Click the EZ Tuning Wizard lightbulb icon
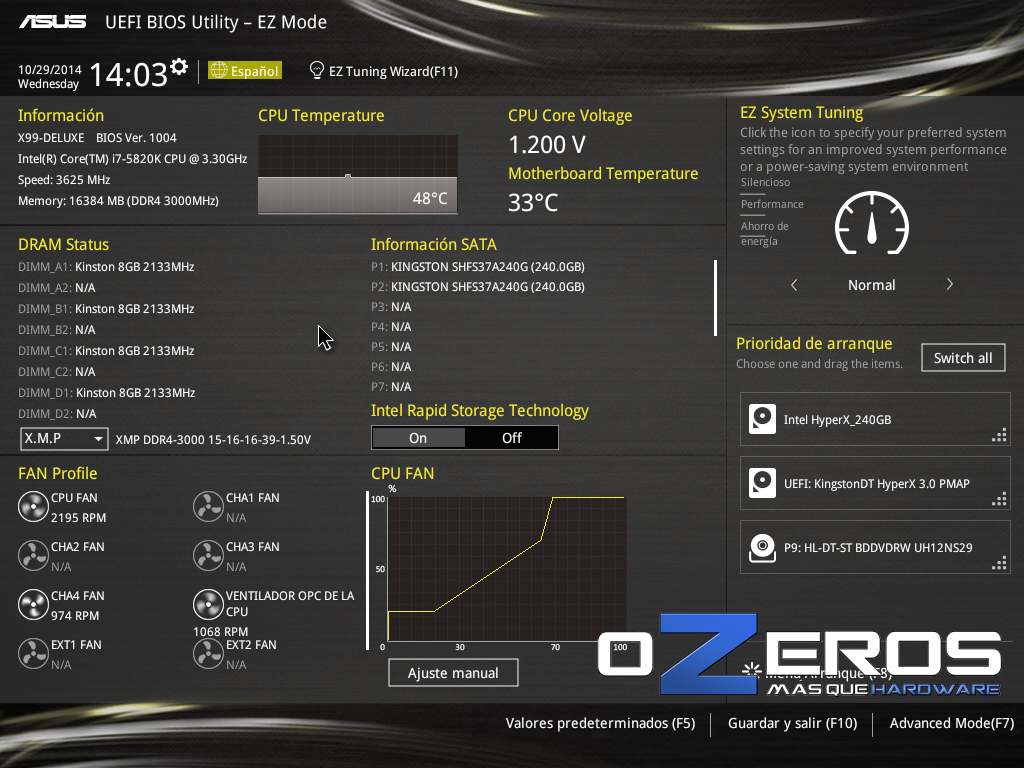This screenshot has width=1024, height=768. pos(316,70)
